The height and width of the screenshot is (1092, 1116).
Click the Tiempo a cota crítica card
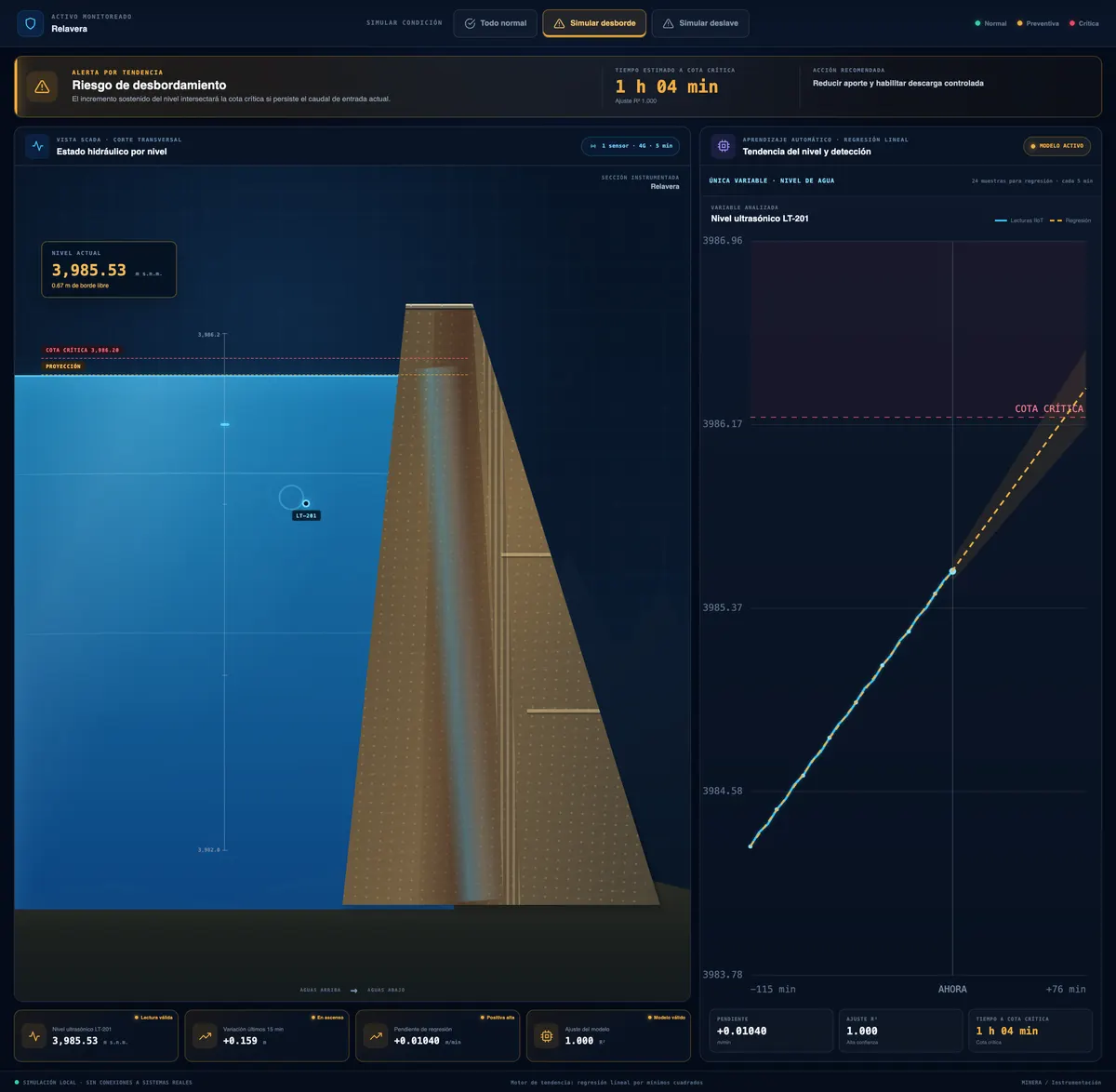1030,1031
